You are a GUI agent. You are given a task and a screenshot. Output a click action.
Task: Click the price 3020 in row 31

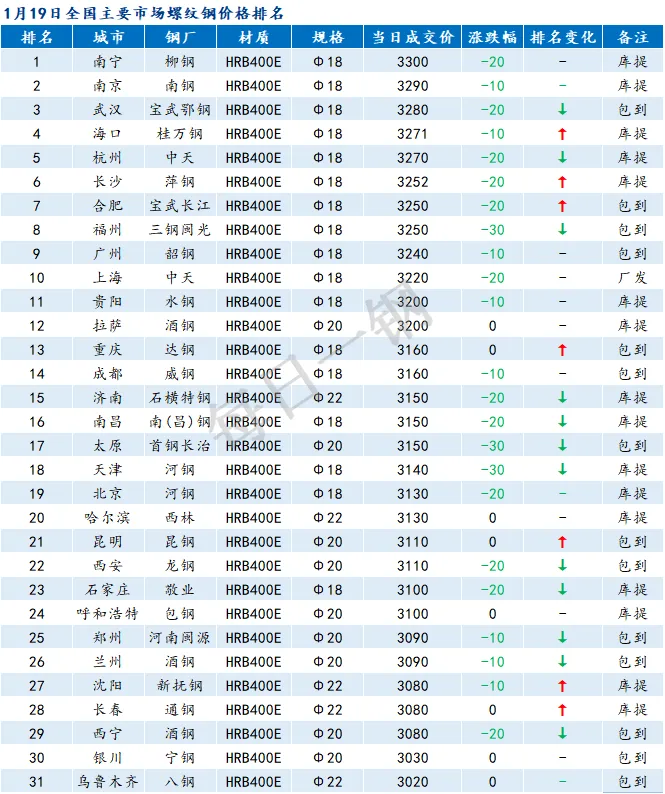pyautogui.click(x=412, y=781)
